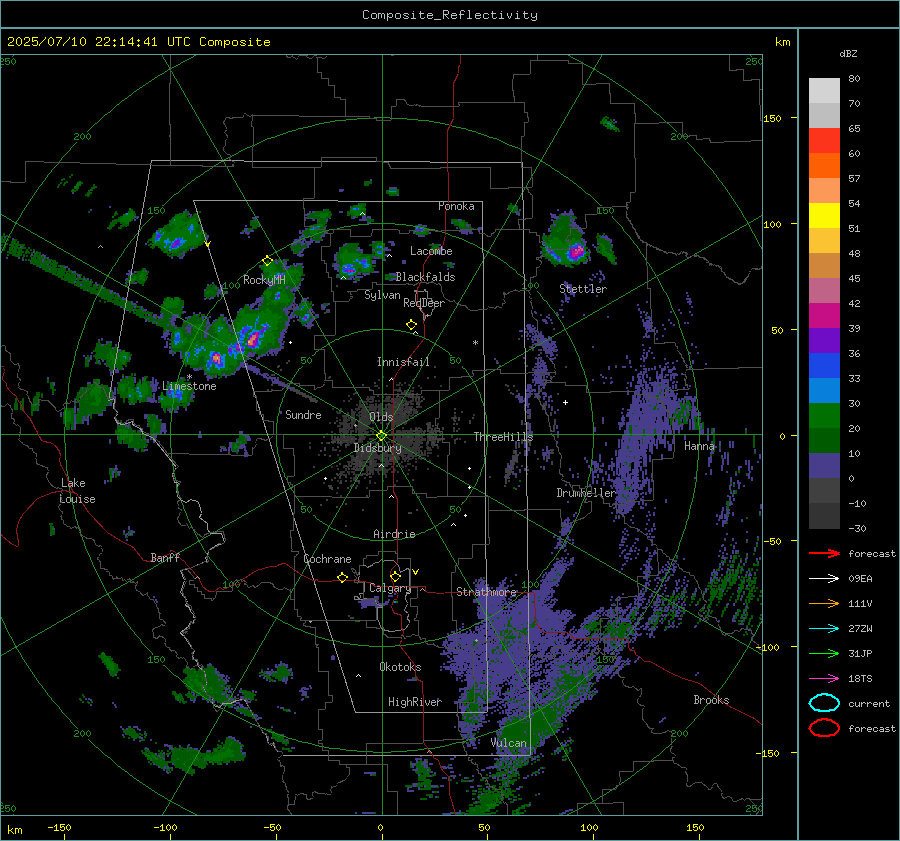Click the Hanna town label

pos(699,446)
